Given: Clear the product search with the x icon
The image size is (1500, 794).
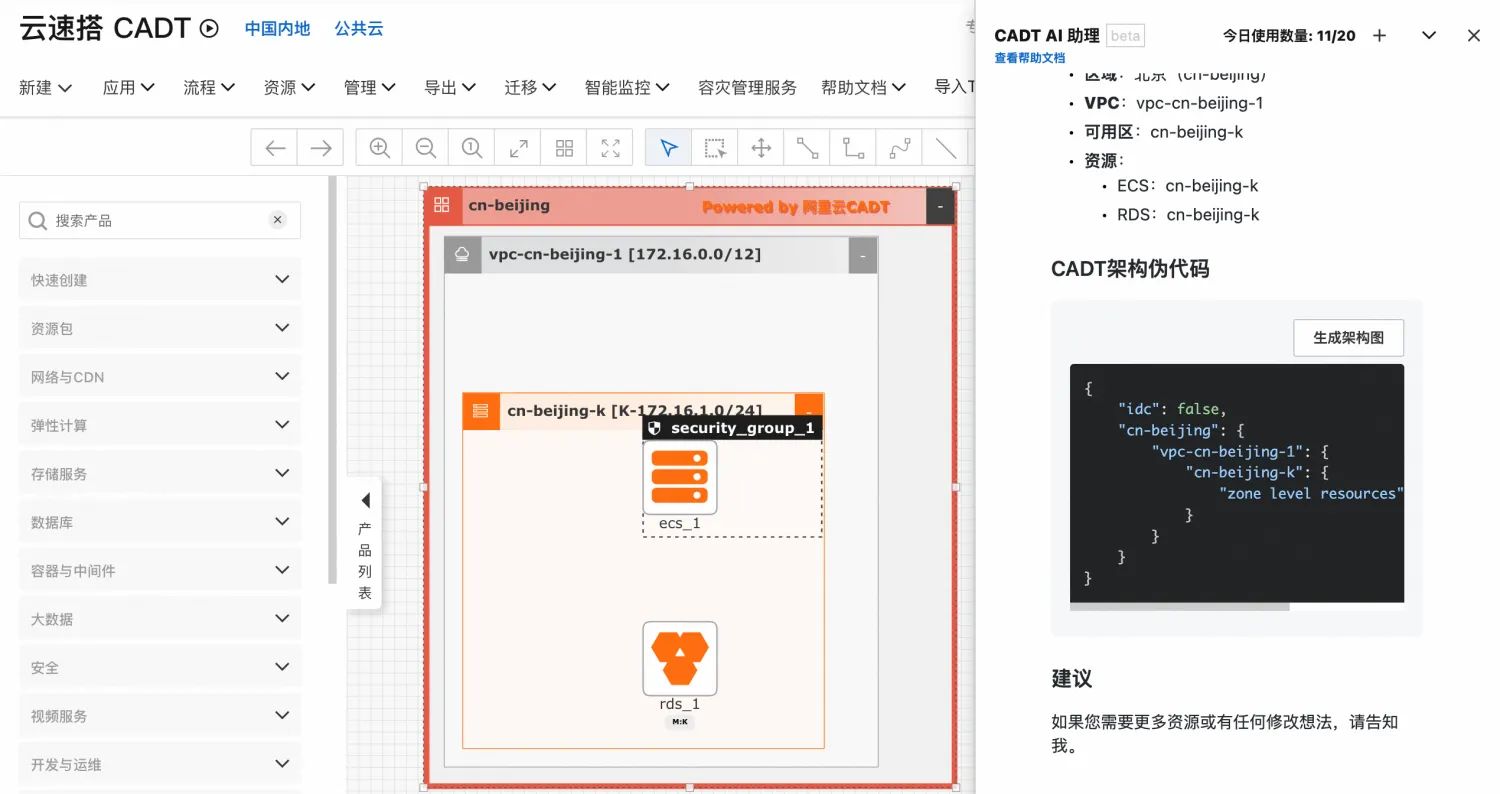Looking at the screenshot, I should (278, 220).
